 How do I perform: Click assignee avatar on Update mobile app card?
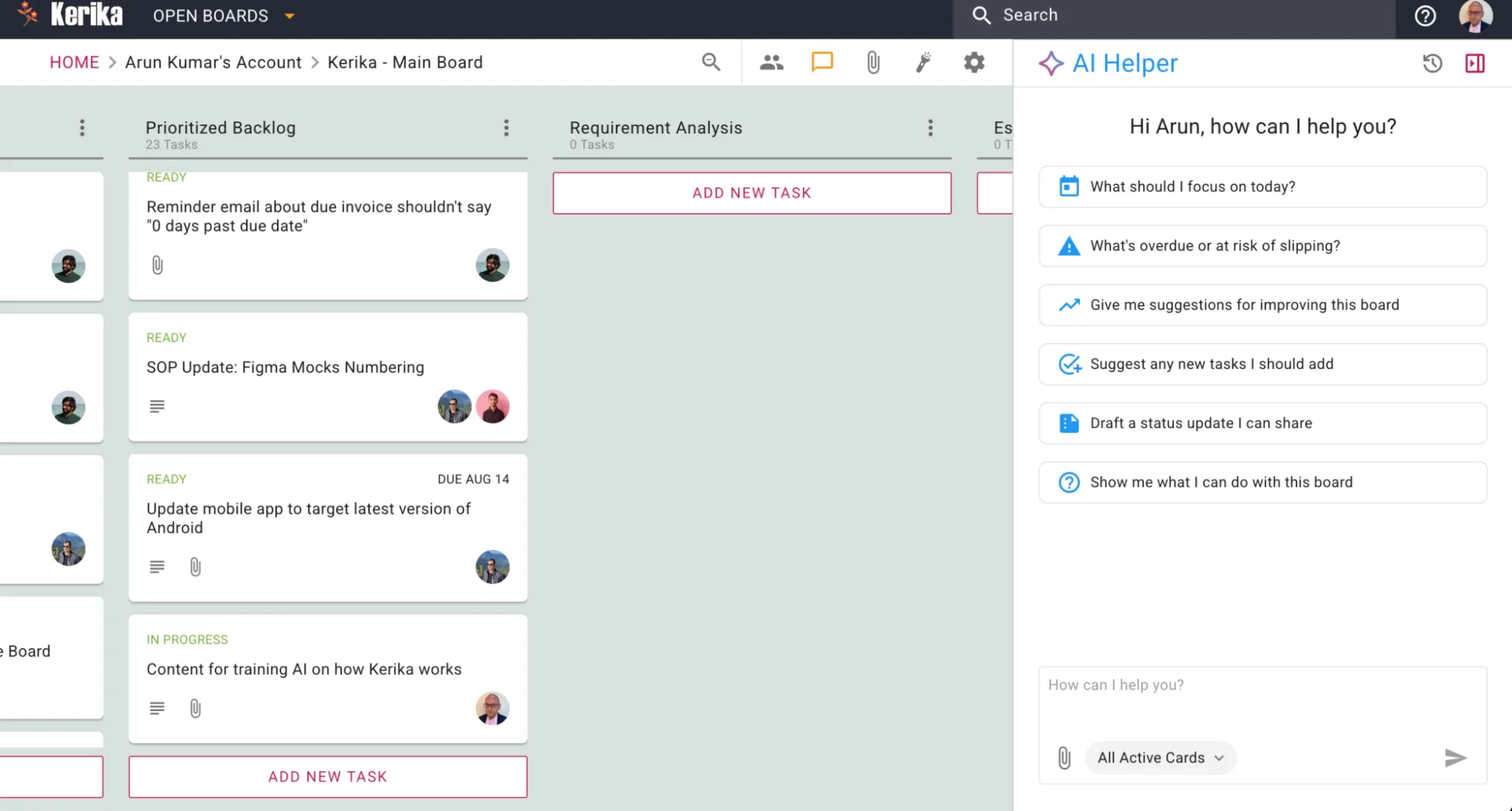pos(492,567)
